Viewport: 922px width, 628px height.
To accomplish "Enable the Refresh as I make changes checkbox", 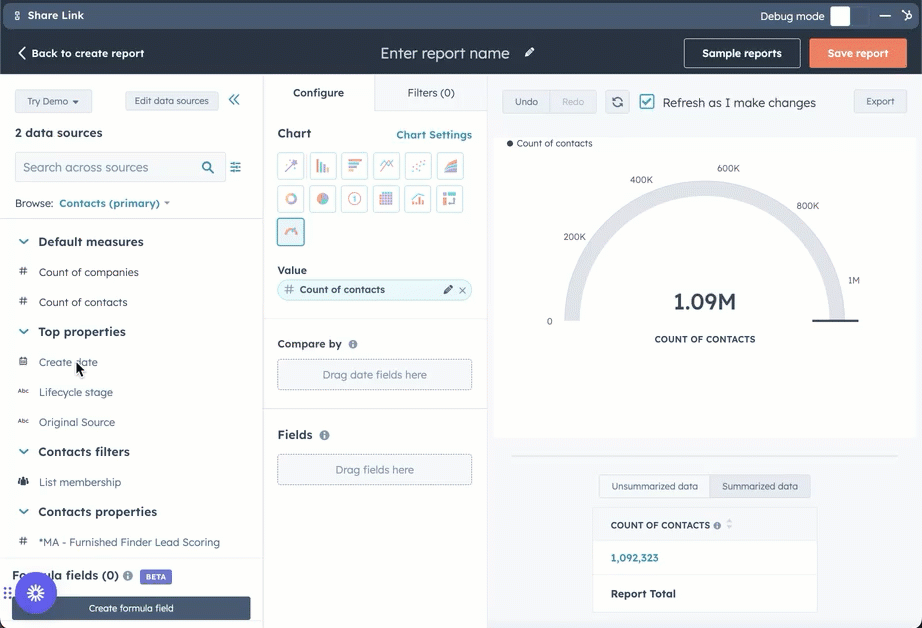I will pyautogui.click(x=646, y=101).
